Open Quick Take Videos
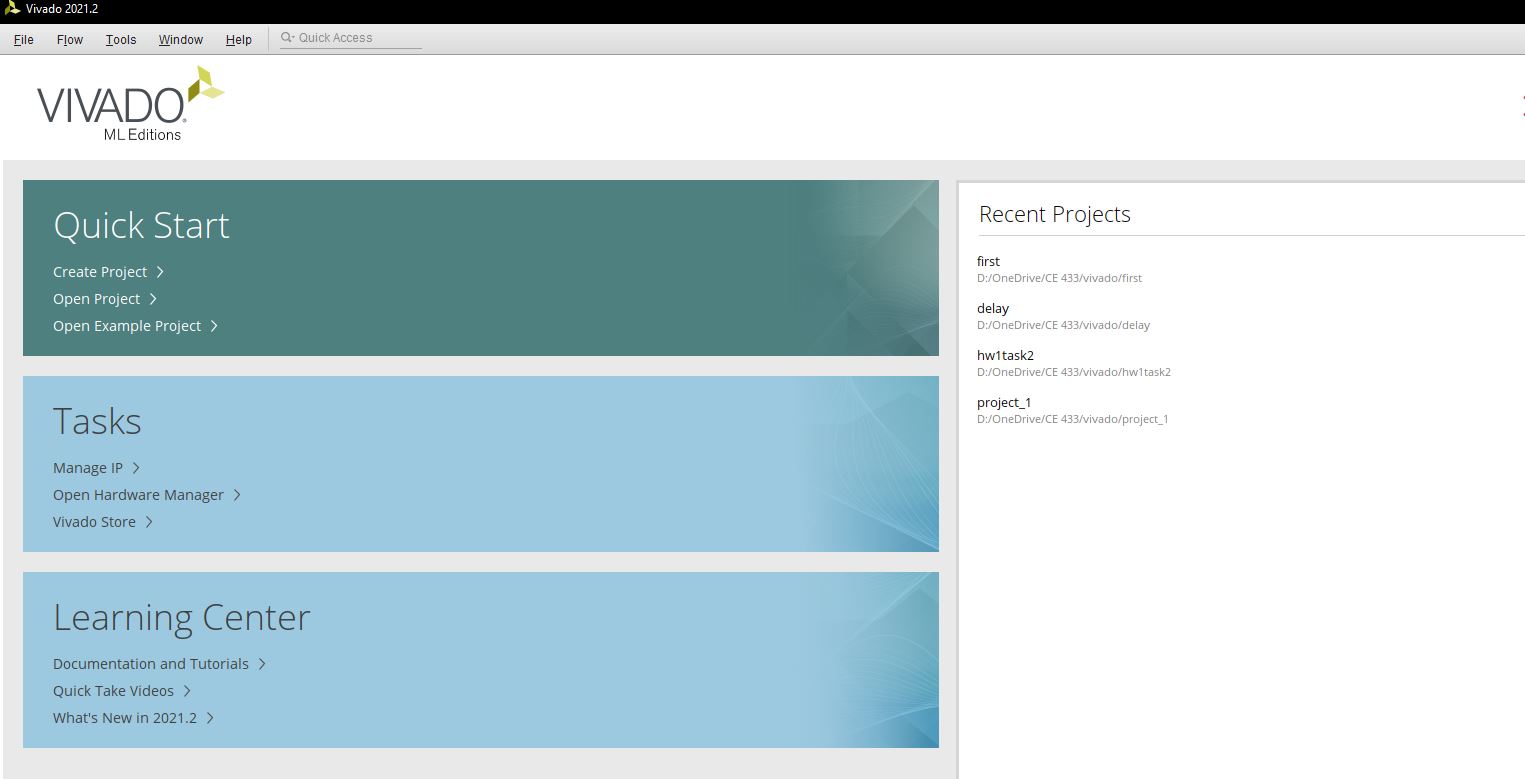The height and width of the screenshot is (779, 1525). click(x=113, y=691)
